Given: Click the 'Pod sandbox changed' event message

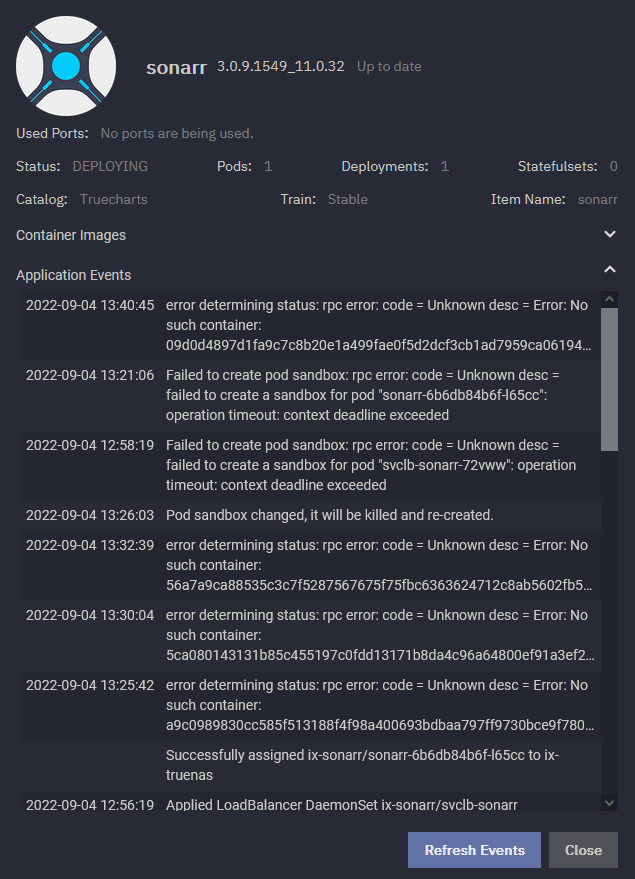Looking at the screenshot, I should pos(330,515).
